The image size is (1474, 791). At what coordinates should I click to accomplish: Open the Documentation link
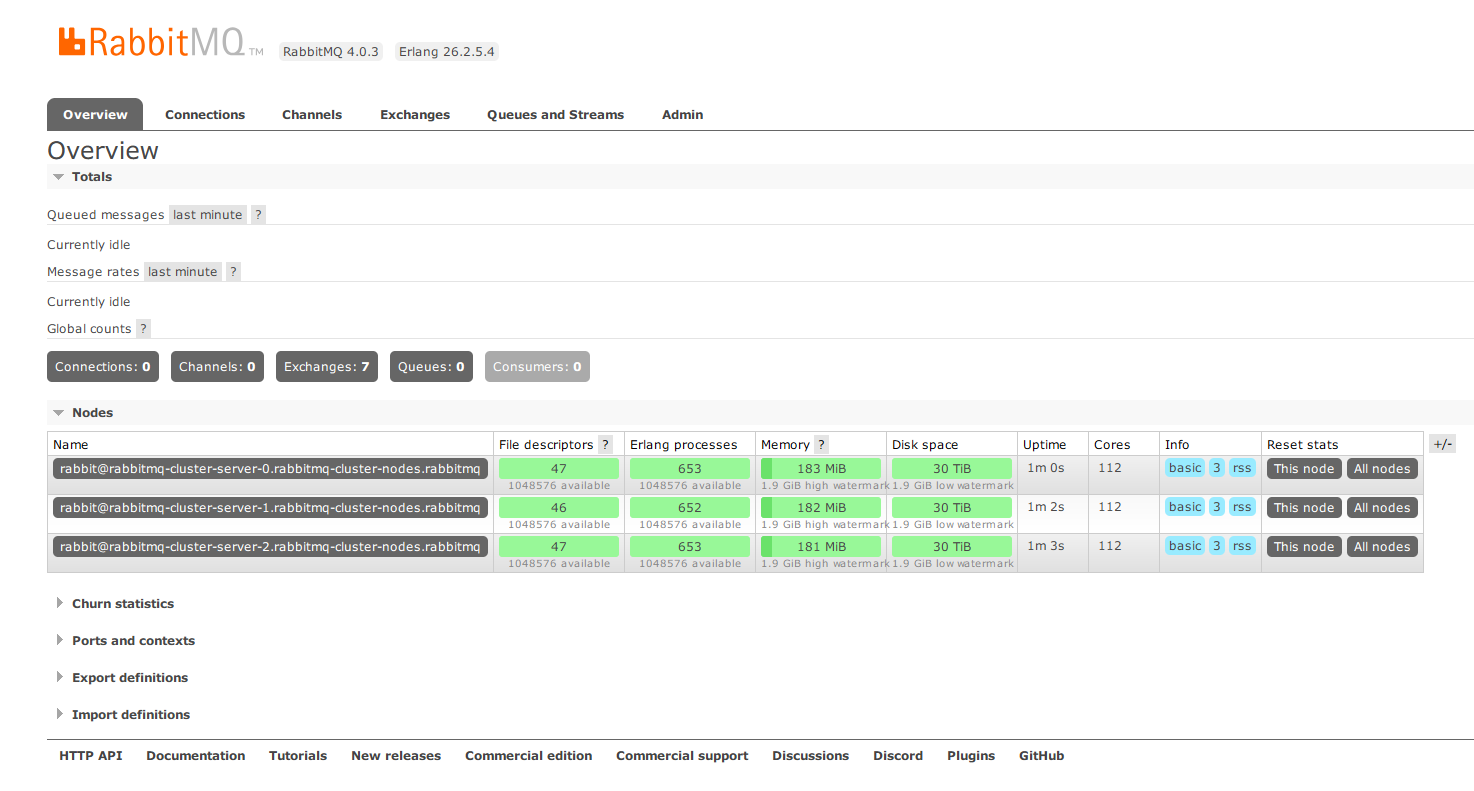pos(196,756)
